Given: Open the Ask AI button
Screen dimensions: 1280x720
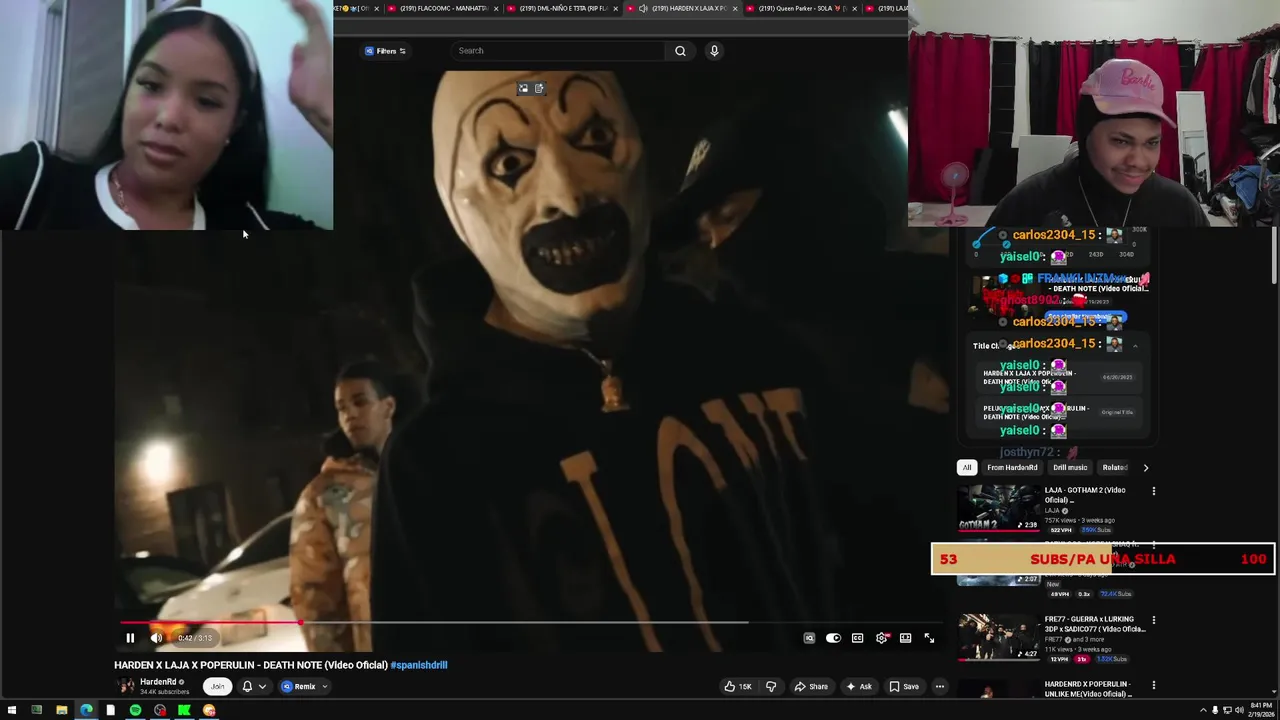Looking at the screenshot, I should tap(859, 686).
